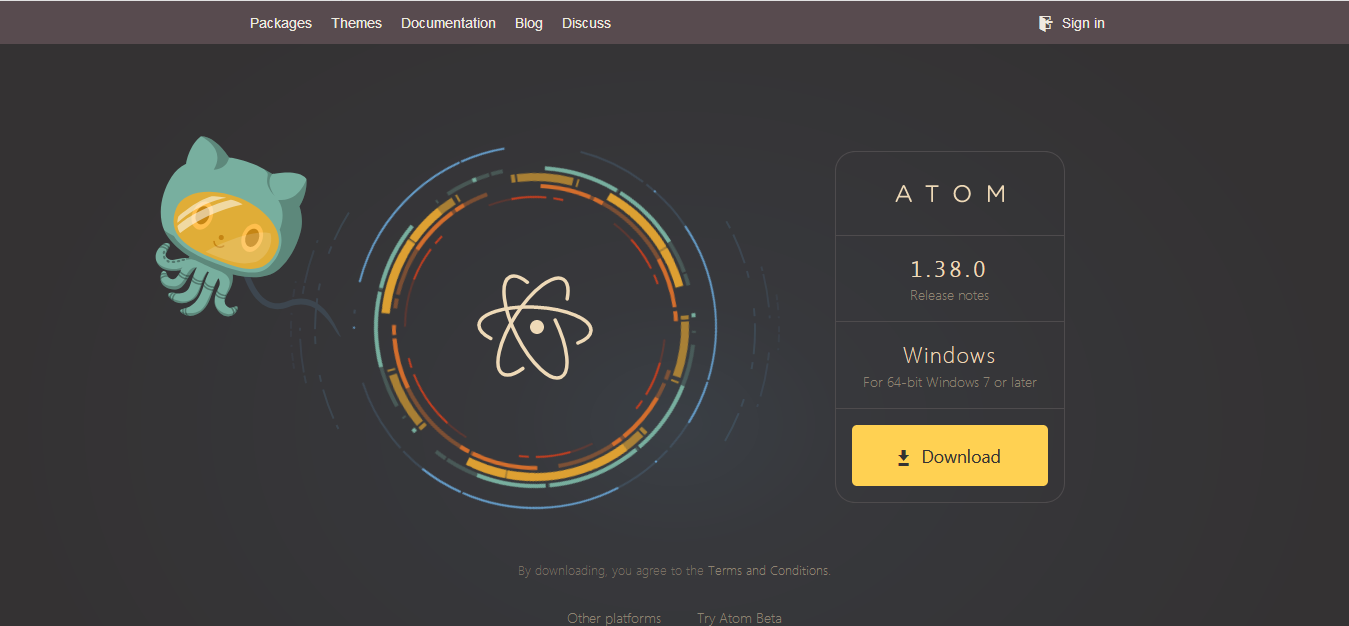Click the ATOM title in the download card

(950, 194)
